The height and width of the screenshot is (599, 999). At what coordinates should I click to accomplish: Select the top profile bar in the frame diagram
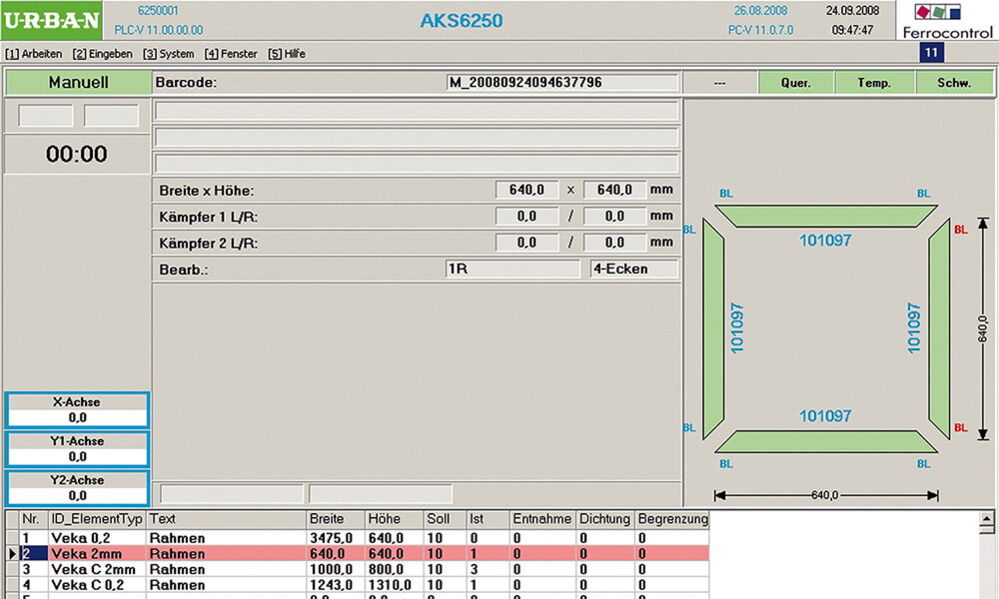coord(825,217)
